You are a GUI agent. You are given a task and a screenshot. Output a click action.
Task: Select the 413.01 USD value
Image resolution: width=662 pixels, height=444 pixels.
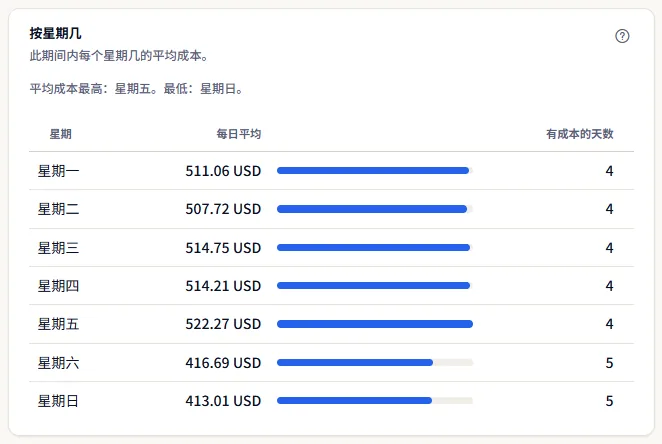click(x=223, y=401)
